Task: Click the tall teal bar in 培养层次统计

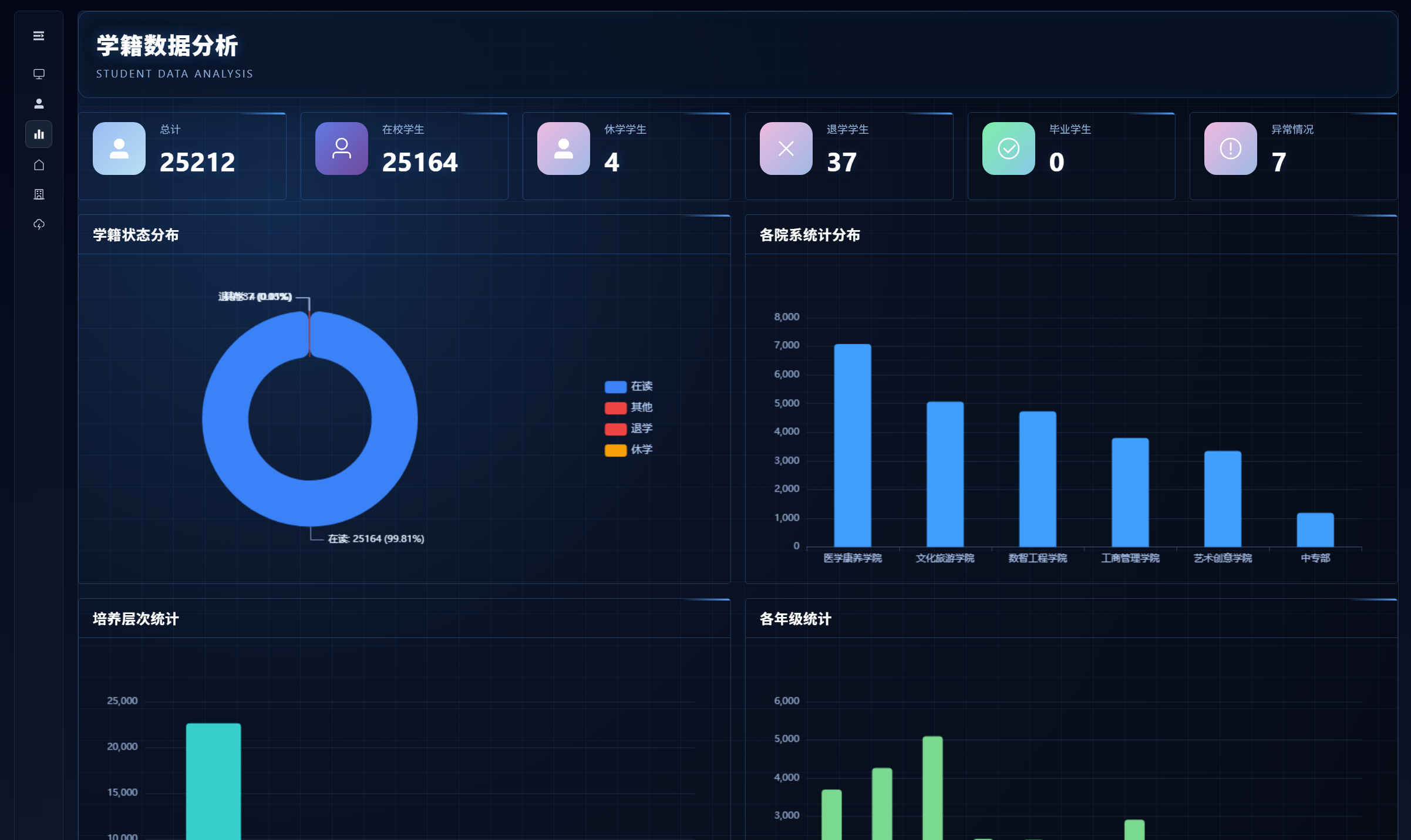Action: coord(214,781)
